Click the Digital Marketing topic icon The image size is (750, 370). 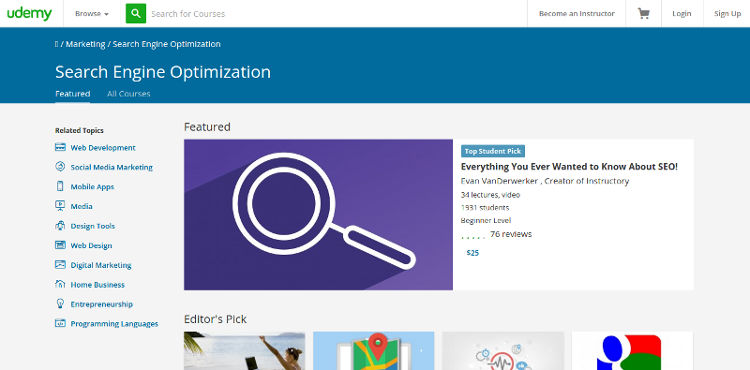(x=60, y=265)
